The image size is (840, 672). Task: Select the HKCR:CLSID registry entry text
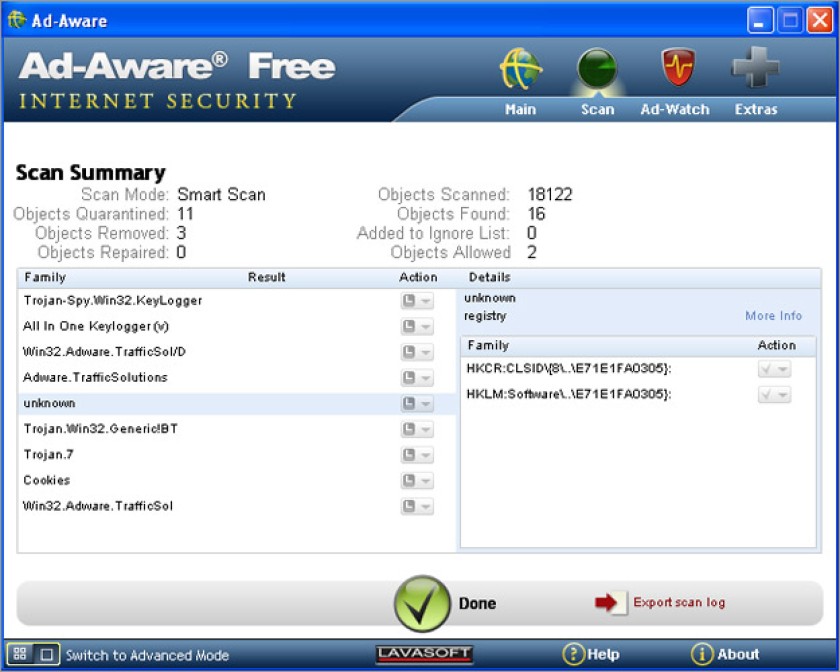[569, 369]
